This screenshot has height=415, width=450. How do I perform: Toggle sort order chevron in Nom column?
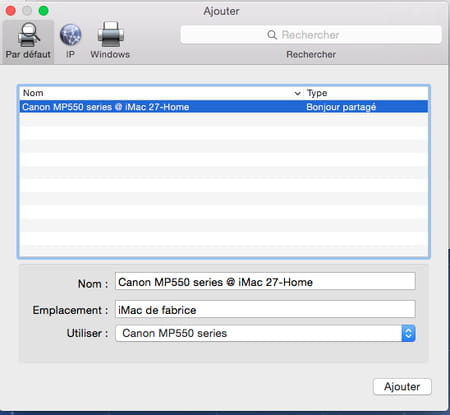[x=297, y=93]
